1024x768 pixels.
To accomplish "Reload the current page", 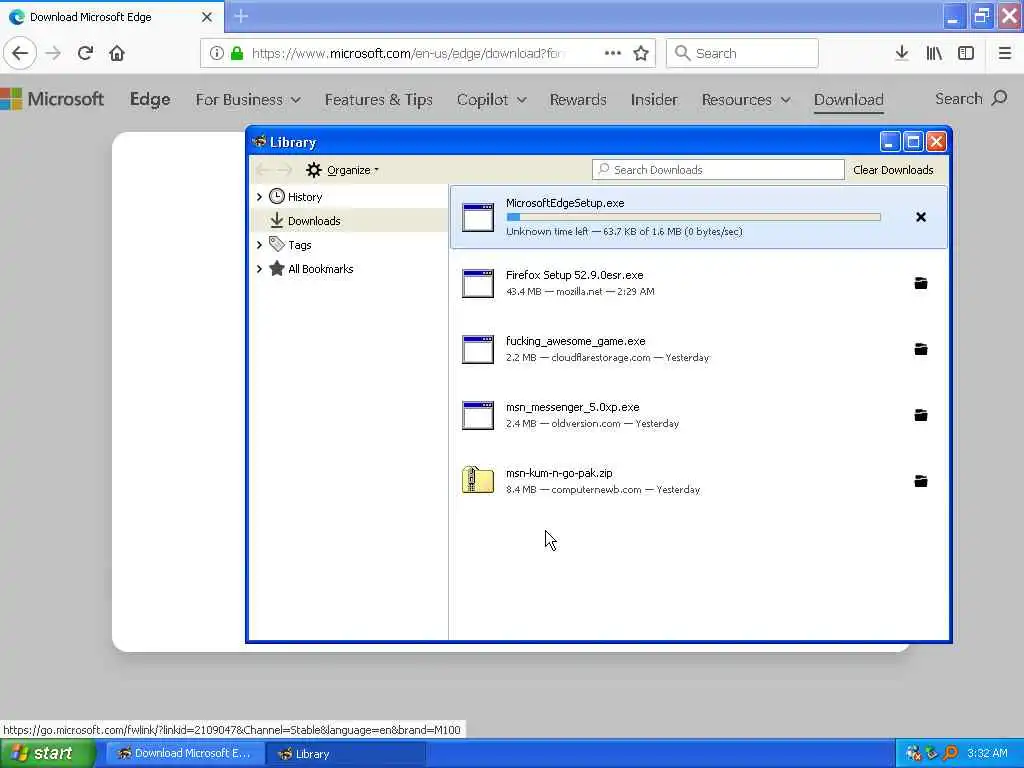I will [85, 53].
